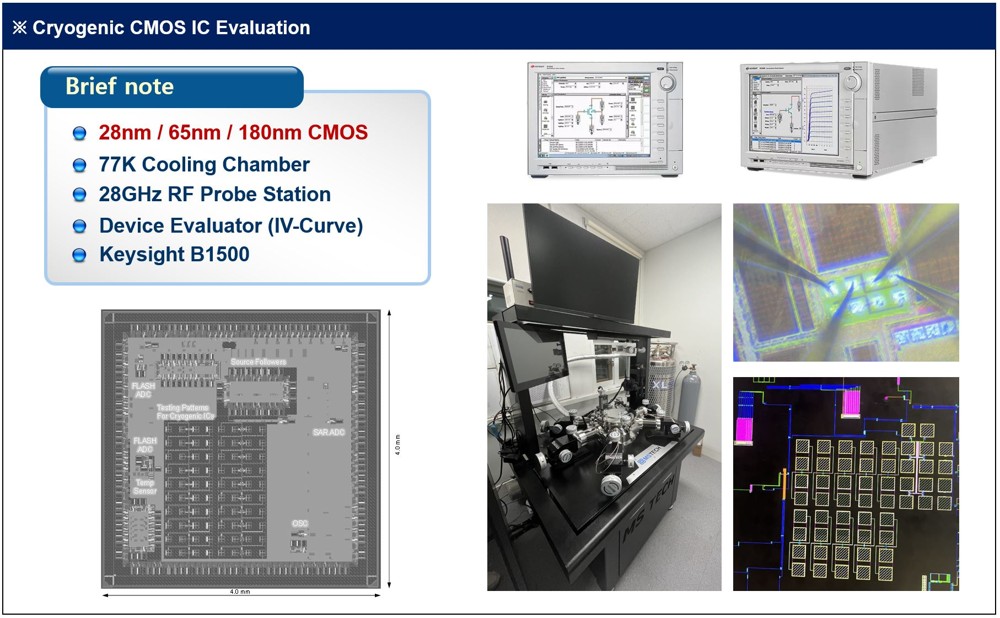Click the angled-view Keysight analyzer image
The width and height of the screenshot is (1000, 618).
(x=839, y=119)
